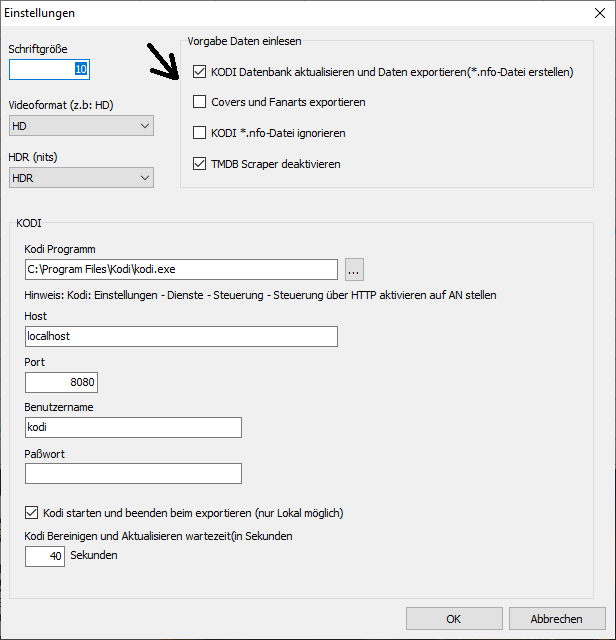Toggle Kodi starten und beenden beim exportieren
The image size is (616, 640).
(31, 513)
